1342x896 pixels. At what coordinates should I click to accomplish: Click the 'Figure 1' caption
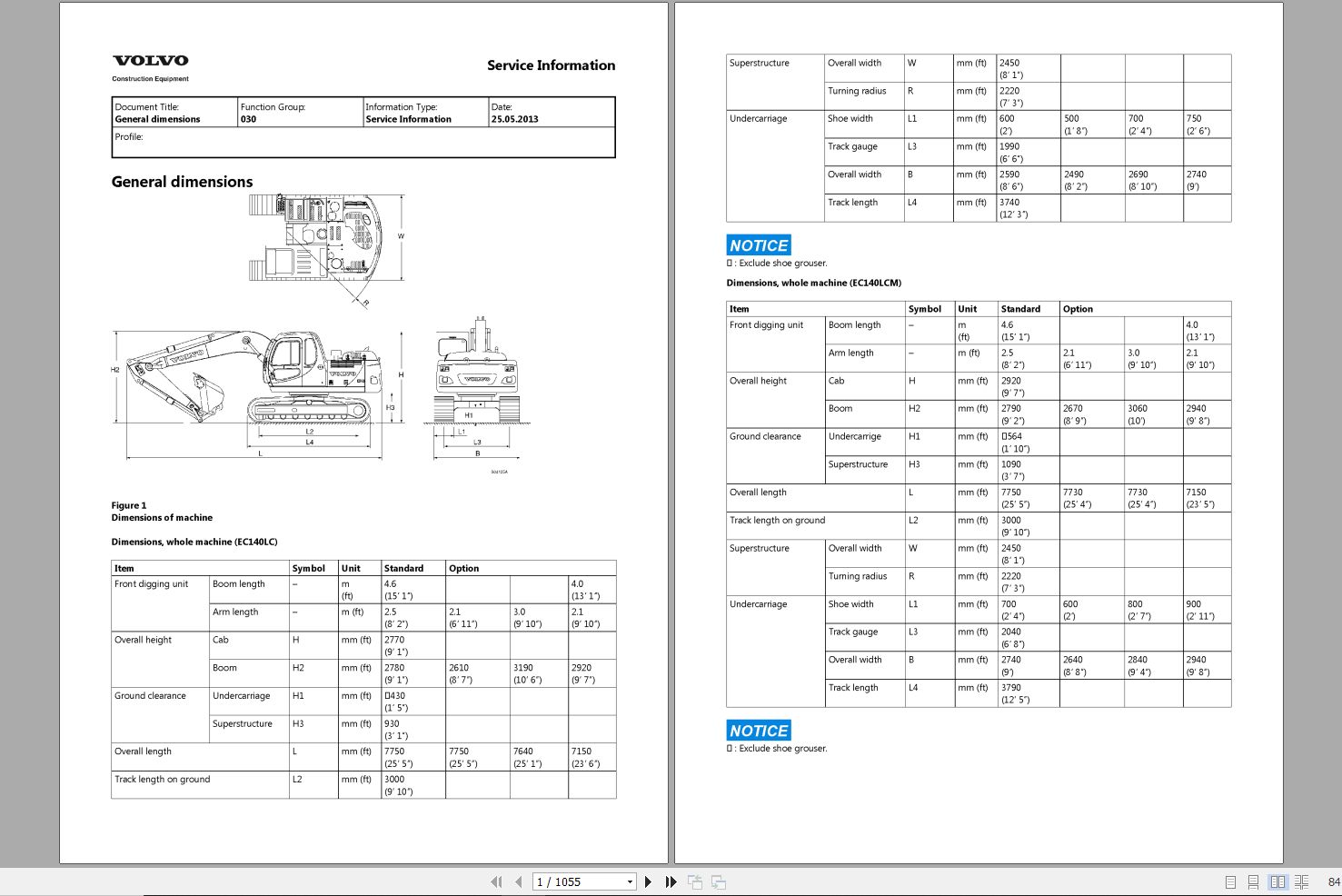(129, 505)
